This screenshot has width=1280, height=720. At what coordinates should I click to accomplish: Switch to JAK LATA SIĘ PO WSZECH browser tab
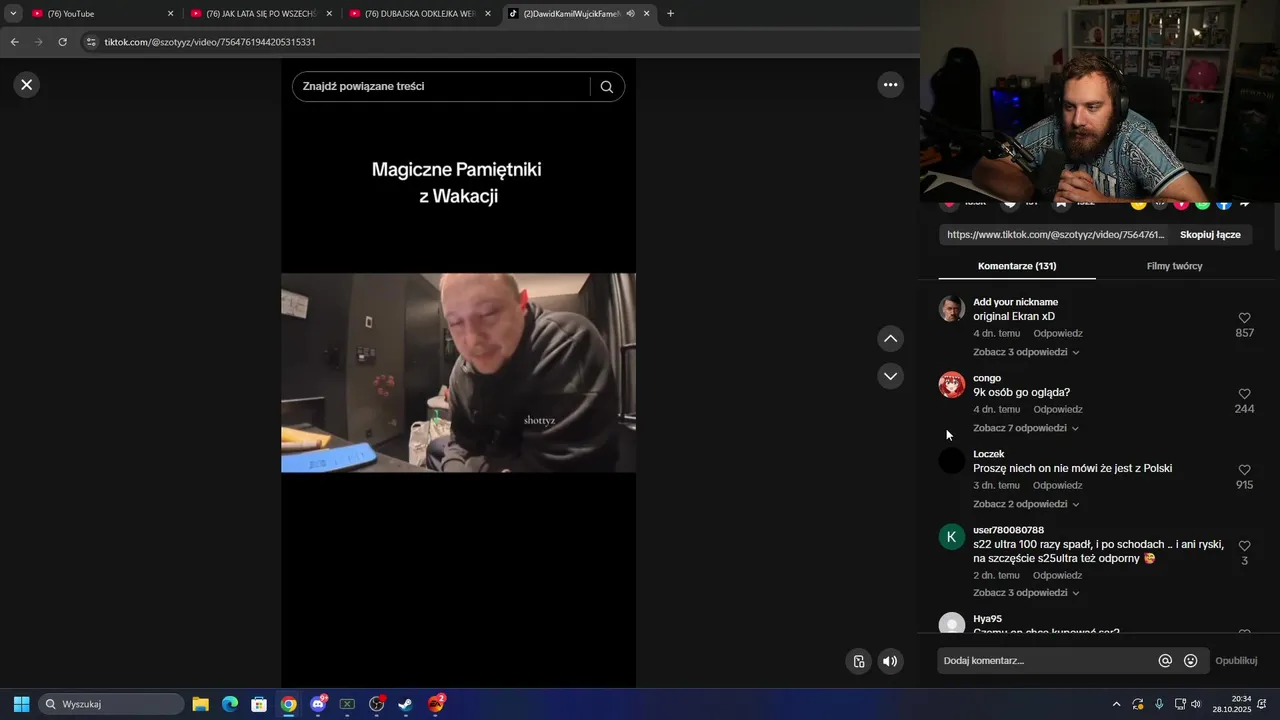tap(261, 14)
